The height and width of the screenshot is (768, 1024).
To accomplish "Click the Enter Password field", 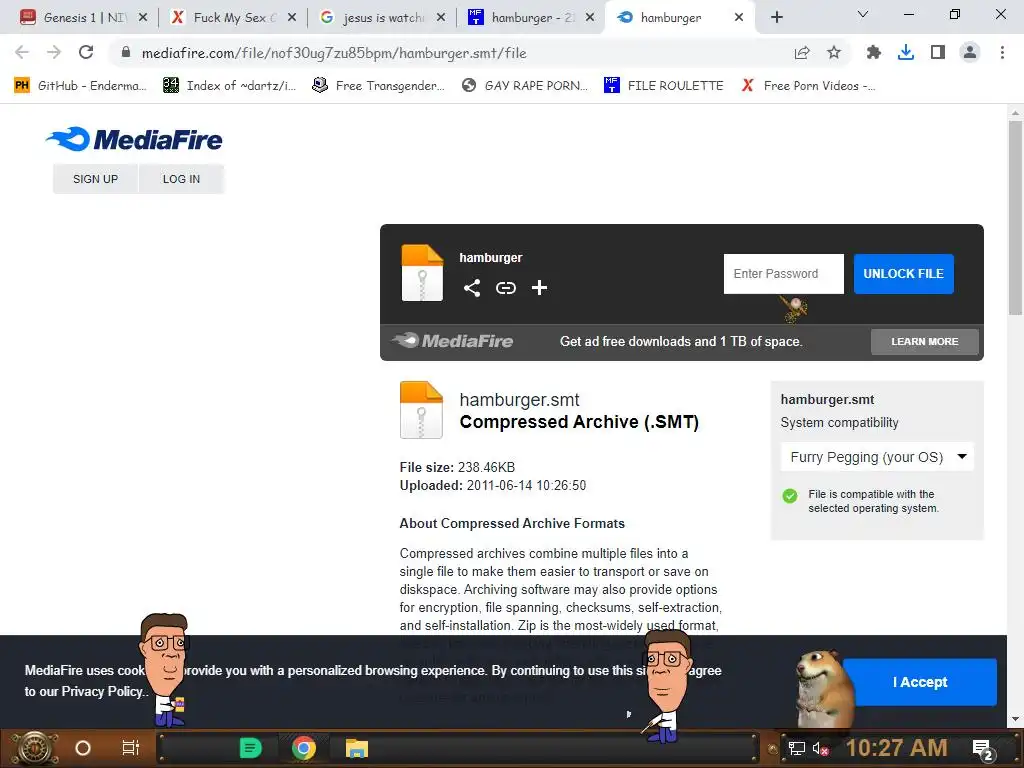I will [x=784, y=274].
